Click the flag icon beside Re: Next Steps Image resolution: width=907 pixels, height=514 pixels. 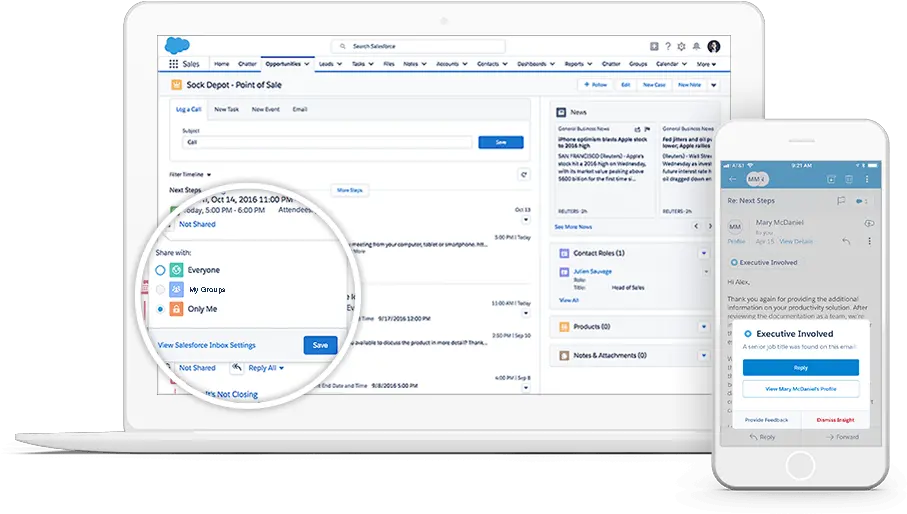click(x=841, y=201)
